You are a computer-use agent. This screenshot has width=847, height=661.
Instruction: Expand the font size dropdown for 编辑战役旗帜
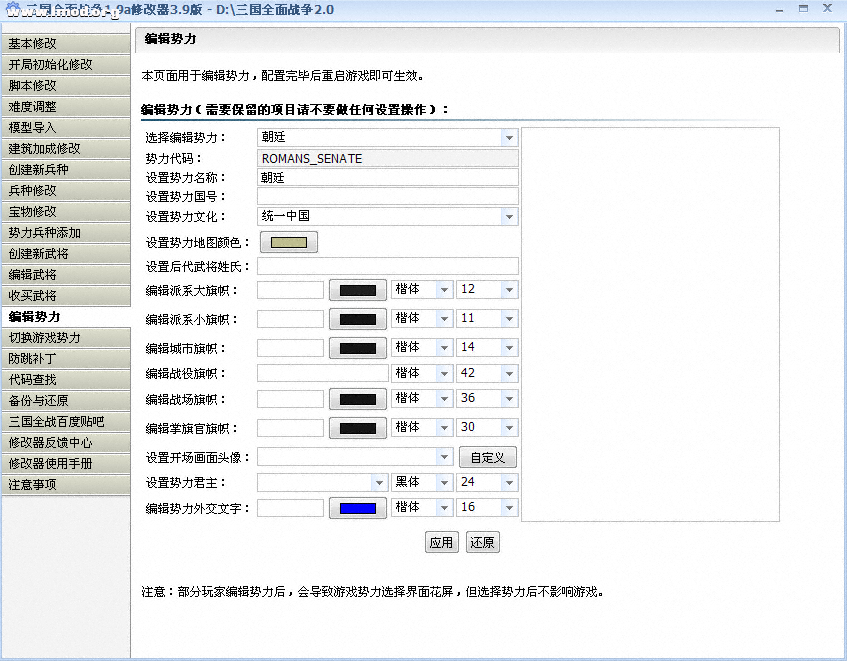509,373
